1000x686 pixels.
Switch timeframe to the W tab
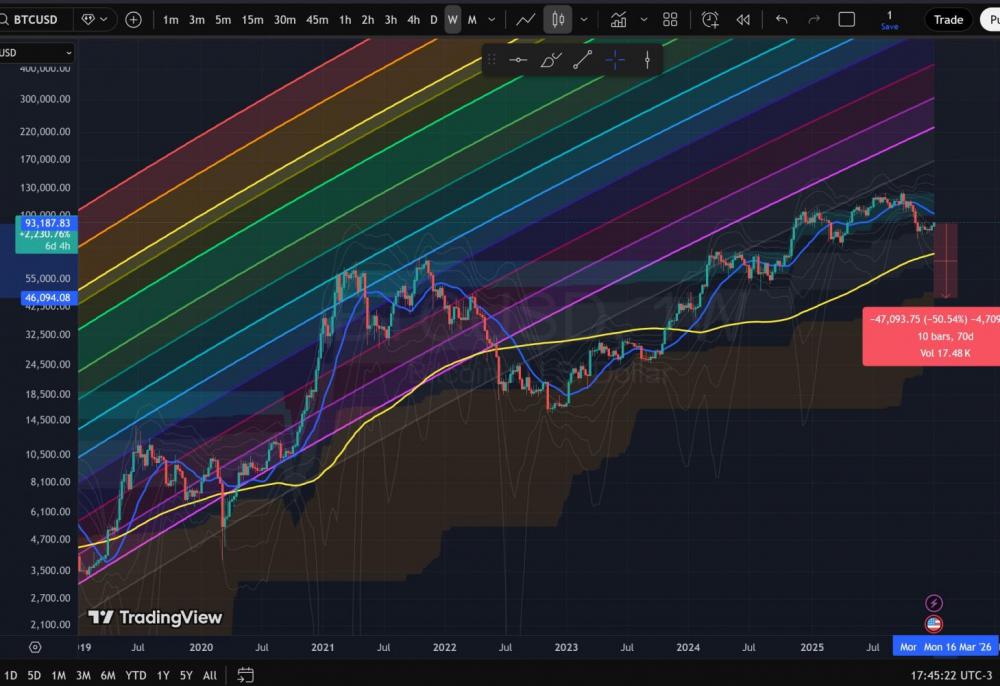pos(454,19)
